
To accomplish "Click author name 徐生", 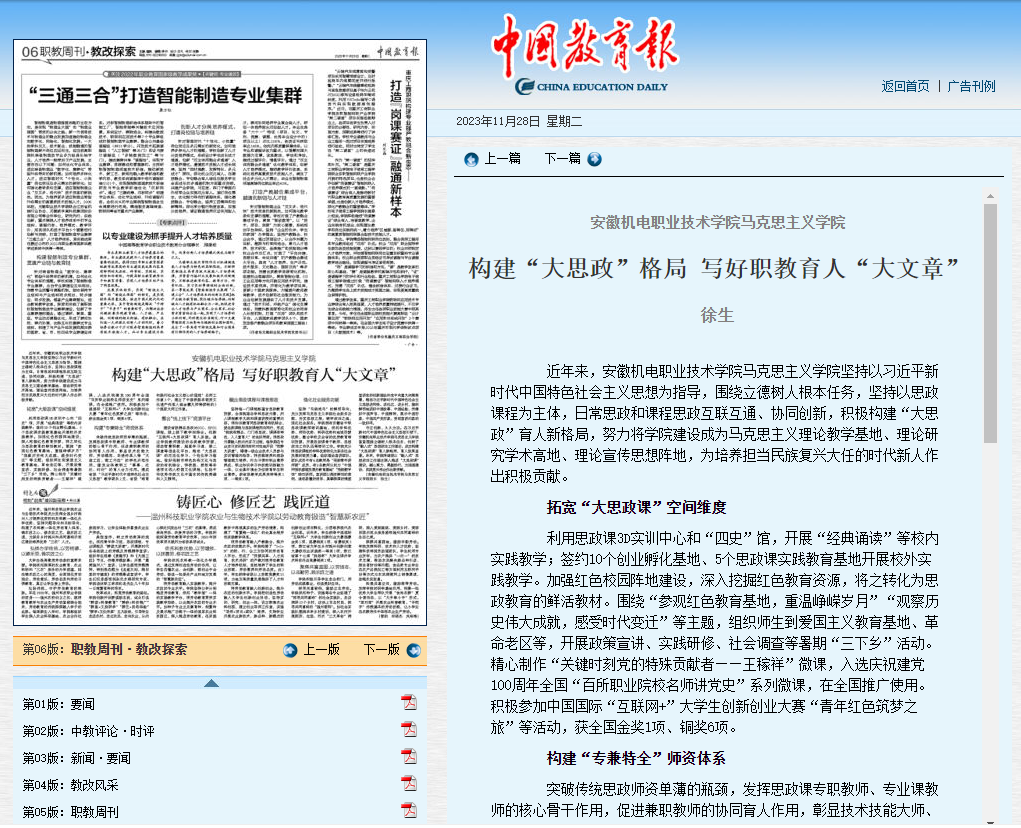I will pos(717,316).
